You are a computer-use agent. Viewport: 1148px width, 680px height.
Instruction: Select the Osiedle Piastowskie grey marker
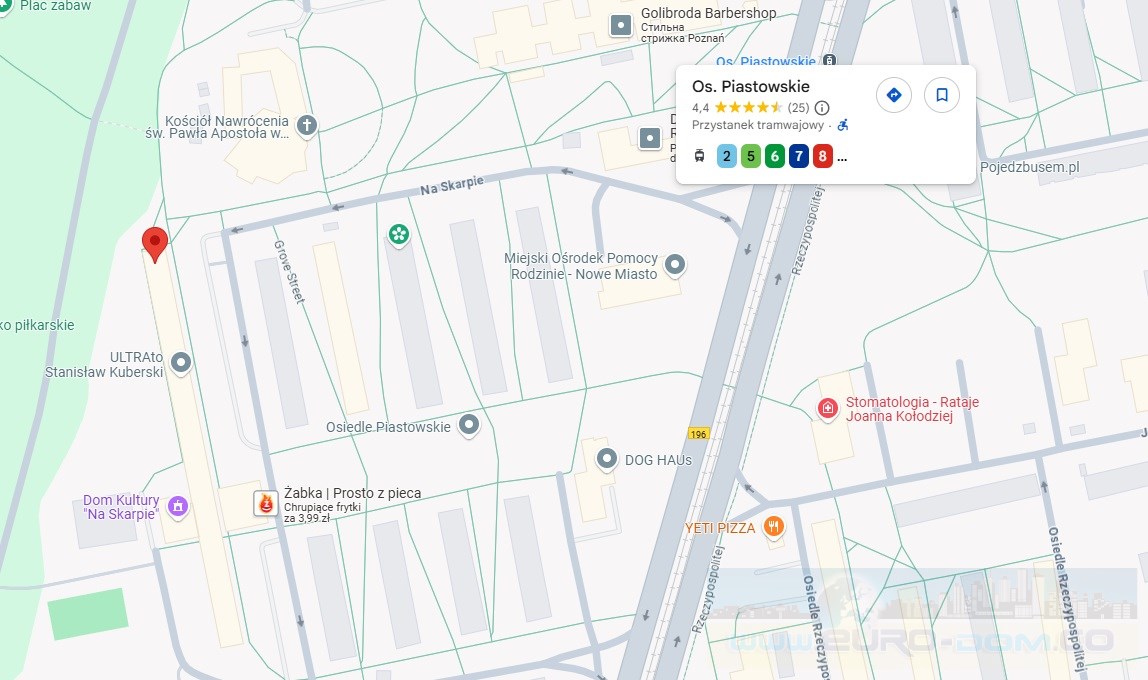click(469, 425)
